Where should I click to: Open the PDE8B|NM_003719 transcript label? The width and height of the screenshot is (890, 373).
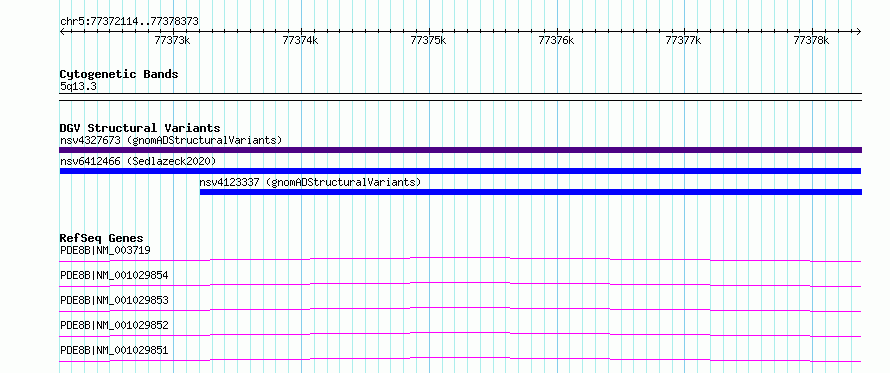[105, 250]
